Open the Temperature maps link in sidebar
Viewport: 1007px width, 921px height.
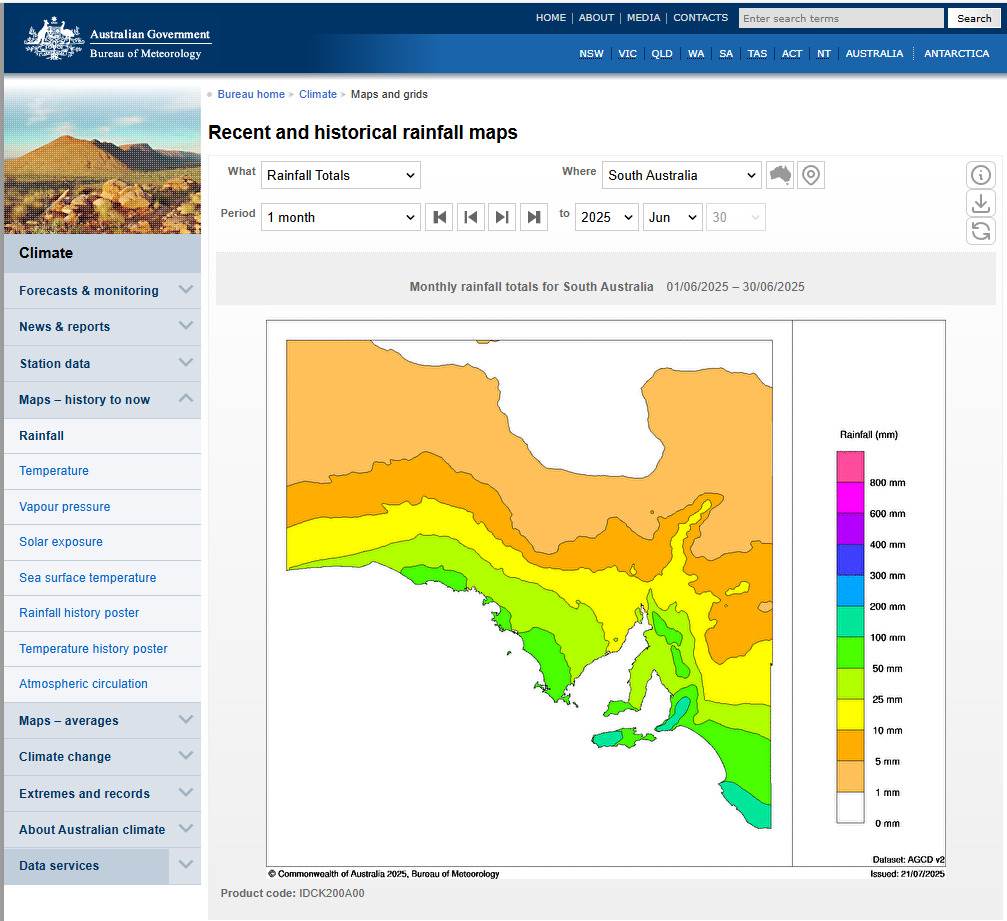[x=54, y=471]
